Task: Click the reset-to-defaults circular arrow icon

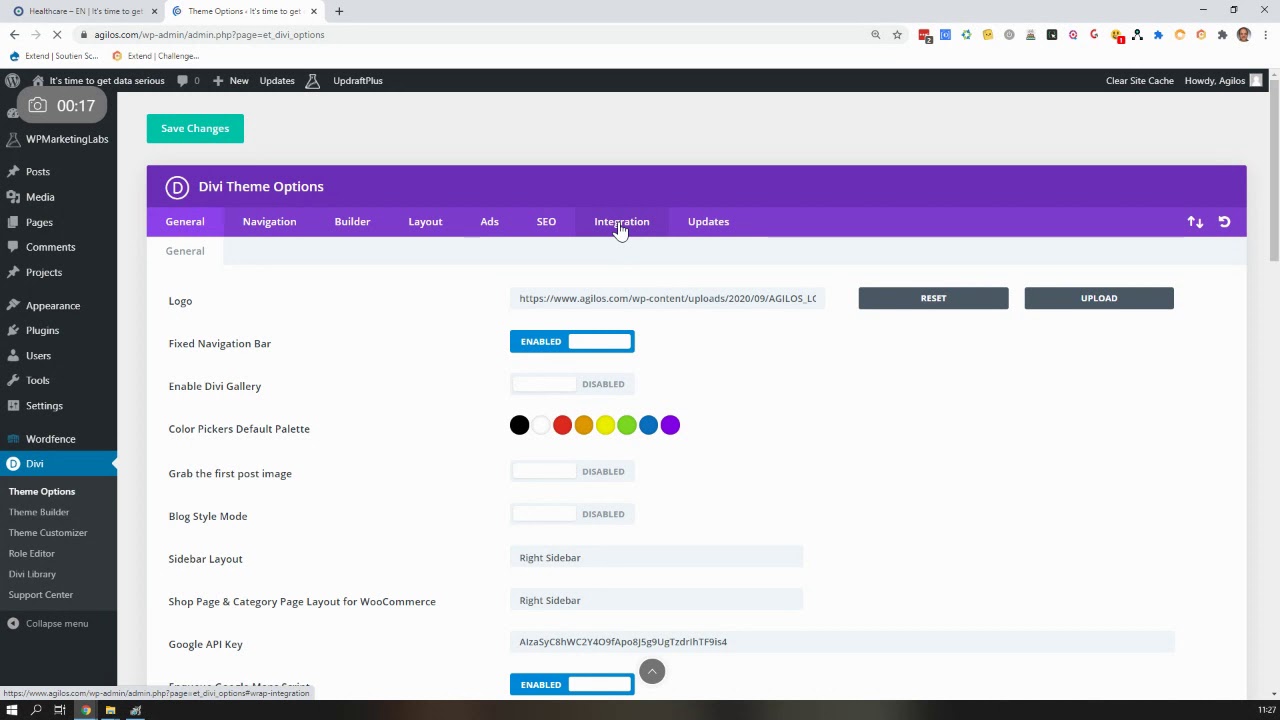Action: (1224, 222)
